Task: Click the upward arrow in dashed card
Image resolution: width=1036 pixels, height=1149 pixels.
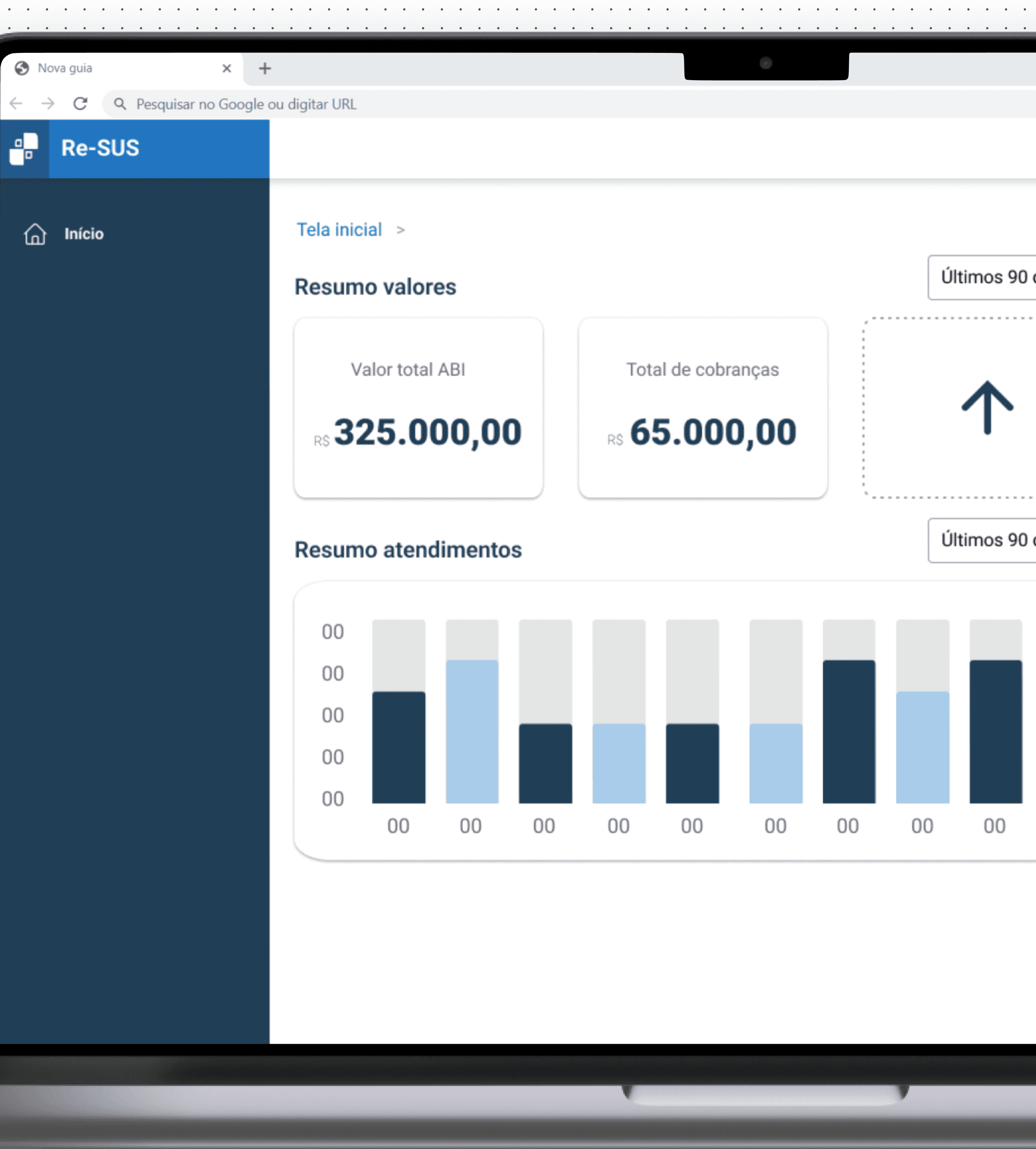Action: tap(987, 408)
